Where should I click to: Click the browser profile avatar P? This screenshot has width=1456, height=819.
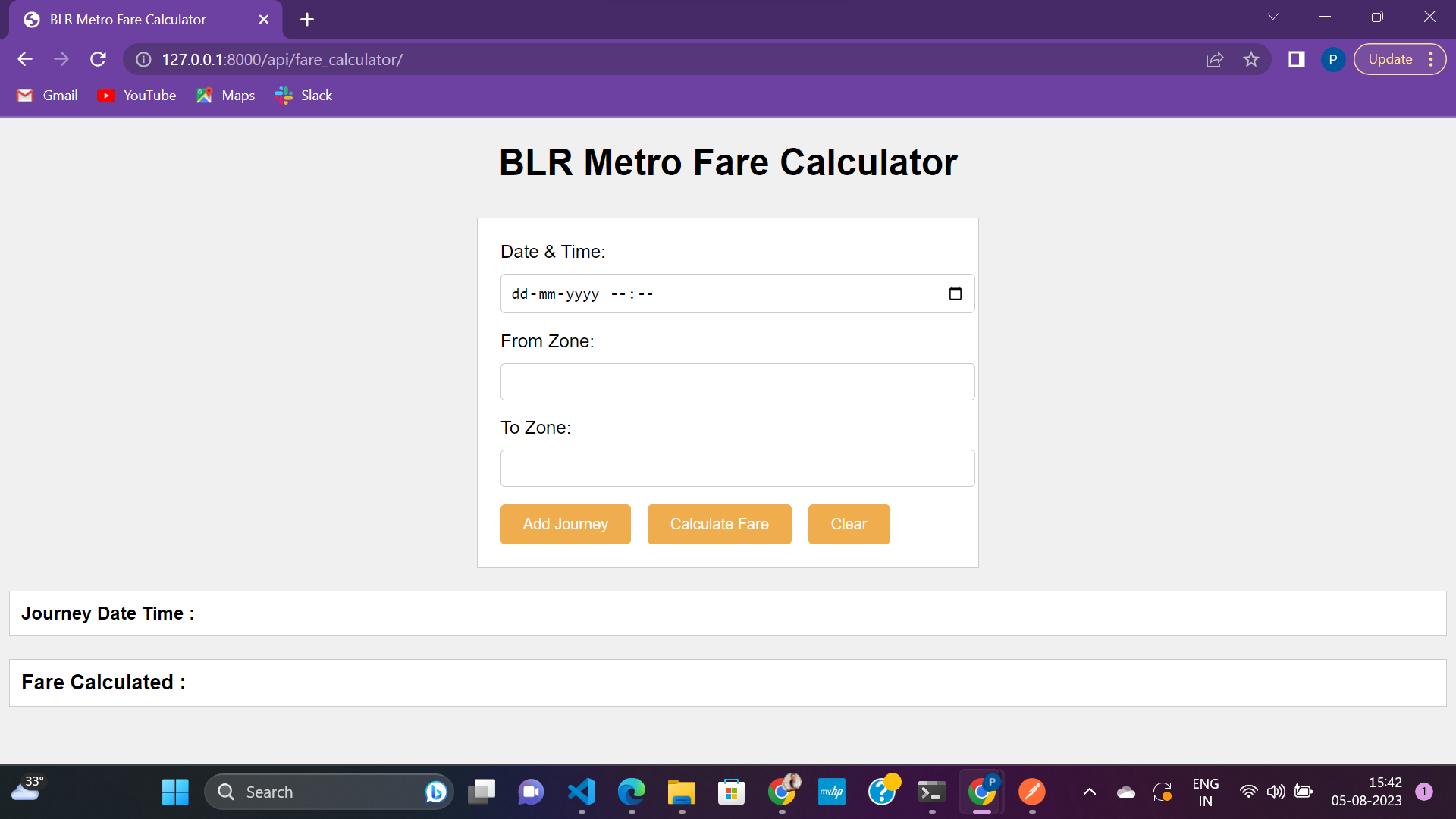coord(1332,59)
